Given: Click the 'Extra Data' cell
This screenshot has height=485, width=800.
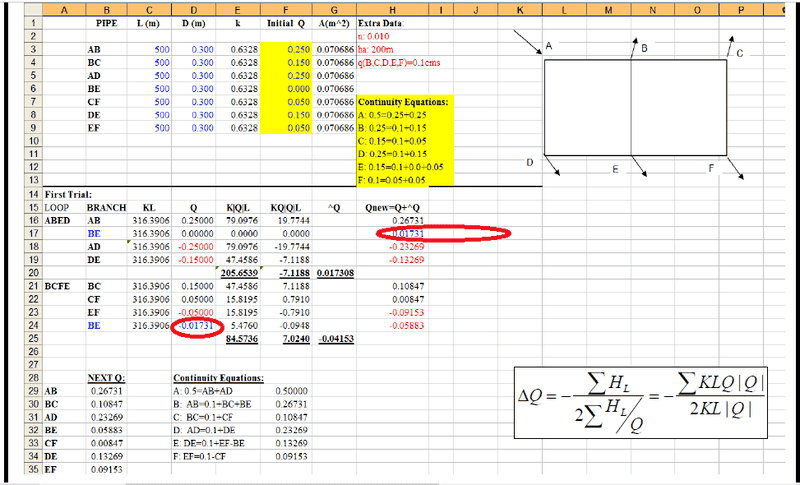Looking at the screenshot, I should (x=382, y=22).
